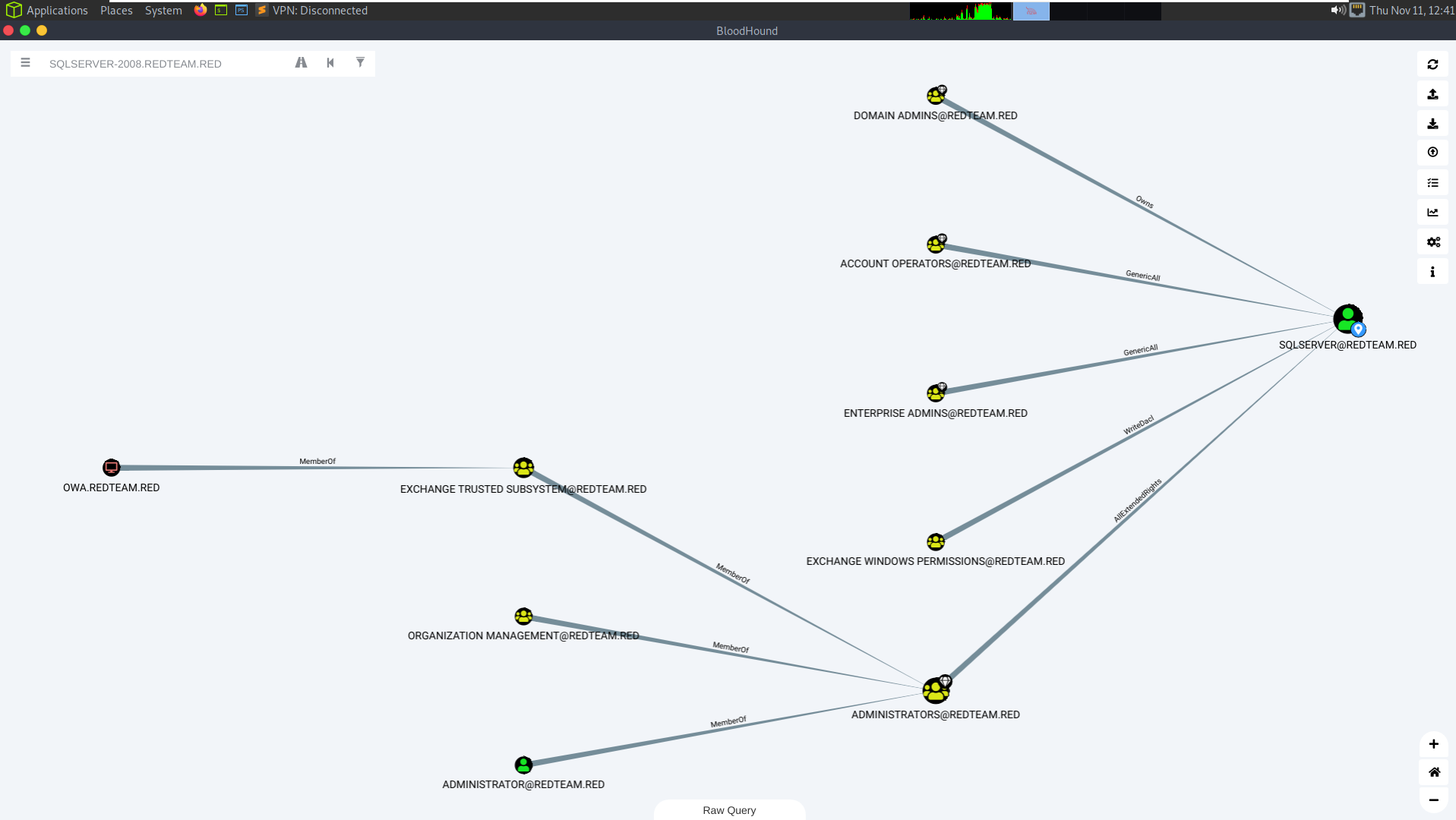Select the ADMINISTRATORS group node
The width and height of the screenshot is (1456, 820).
[936, 690]
